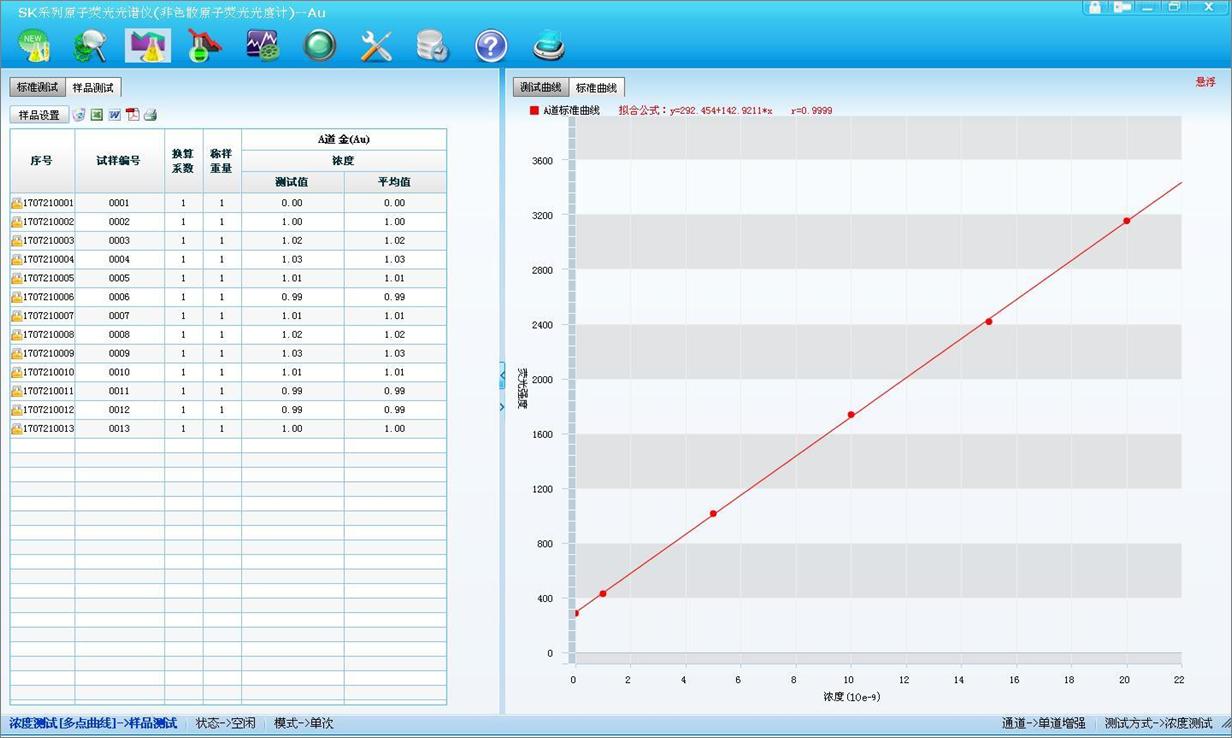1232x738 pixels.
Task: Open the database with clock icon
Action: [433, 46]
